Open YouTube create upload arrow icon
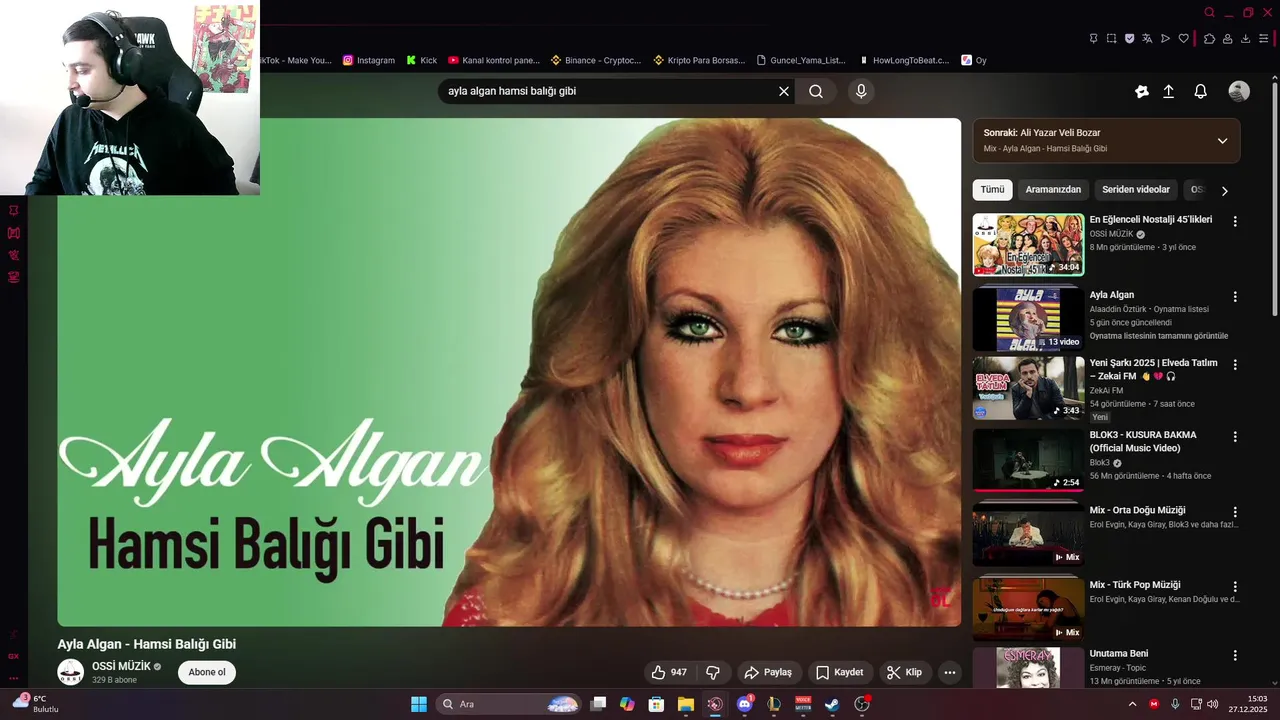1280x720 pixels. (1168, 91)
